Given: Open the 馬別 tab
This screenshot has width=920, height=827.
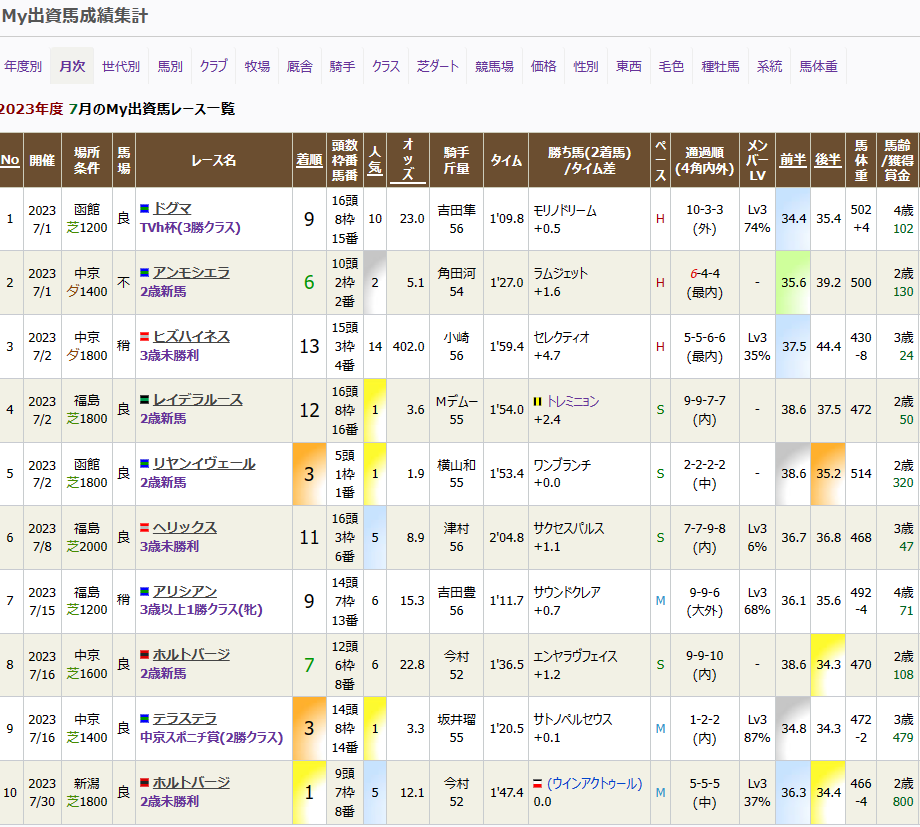Looking at the screenshot, I should (x=170, y=66).
